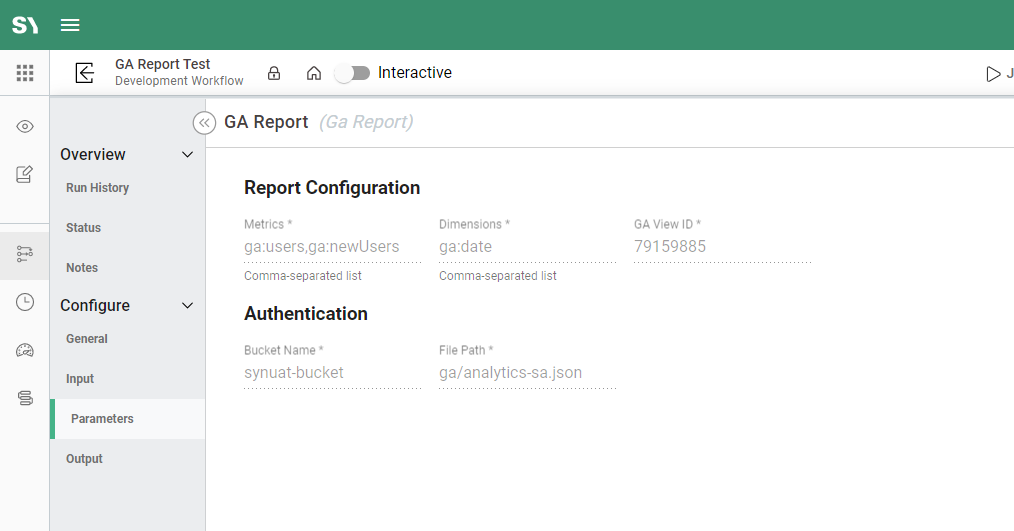Click the GA View ID field

click(x=722, y=247)
